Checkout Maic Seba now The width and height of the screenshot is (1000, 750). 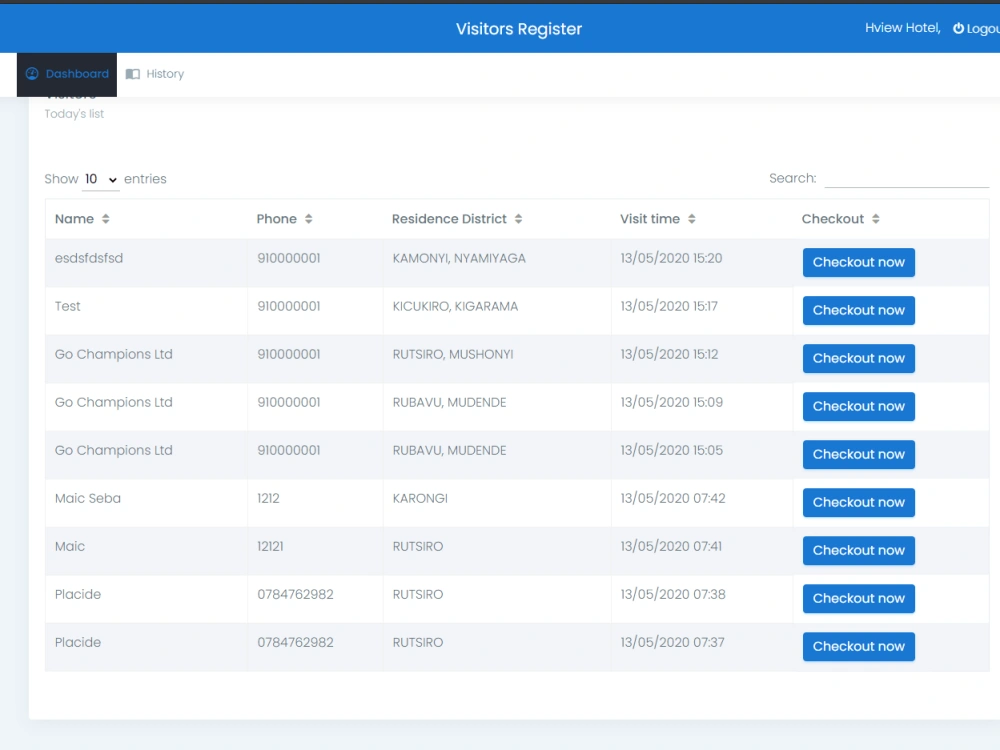858,503
